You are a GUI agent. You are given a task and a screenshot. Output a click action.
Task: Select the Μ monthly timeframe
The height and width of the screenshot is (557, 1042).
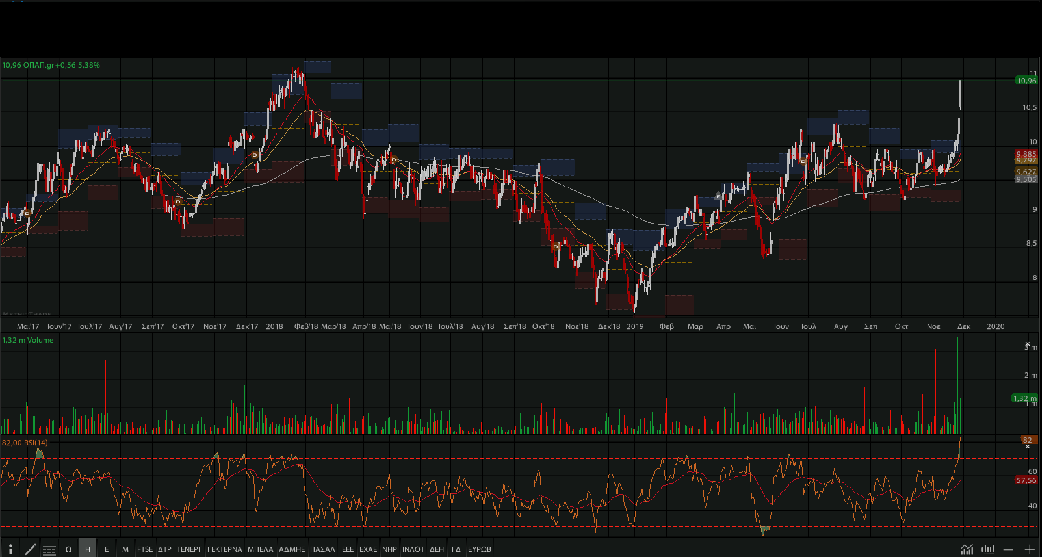click(125, 549)
